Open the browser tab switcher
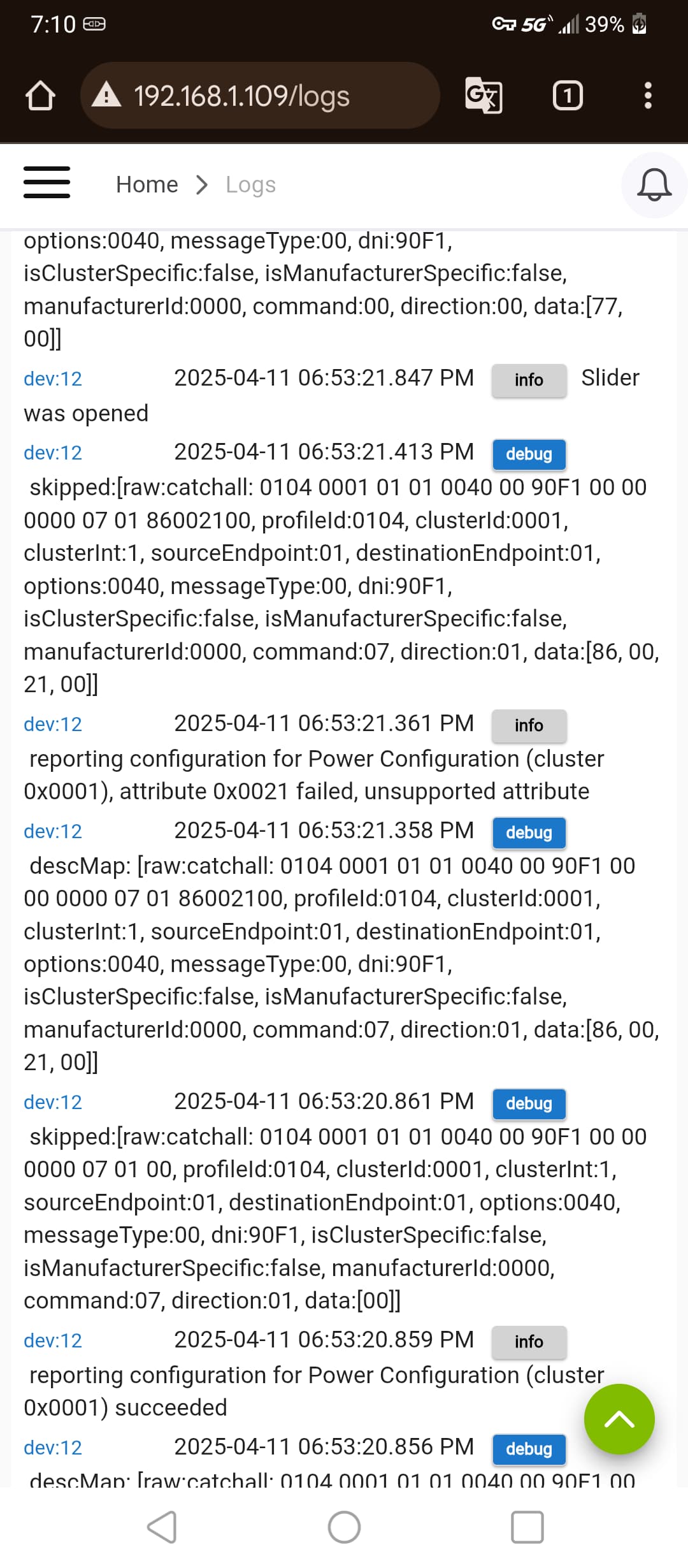 click(568, 96)
